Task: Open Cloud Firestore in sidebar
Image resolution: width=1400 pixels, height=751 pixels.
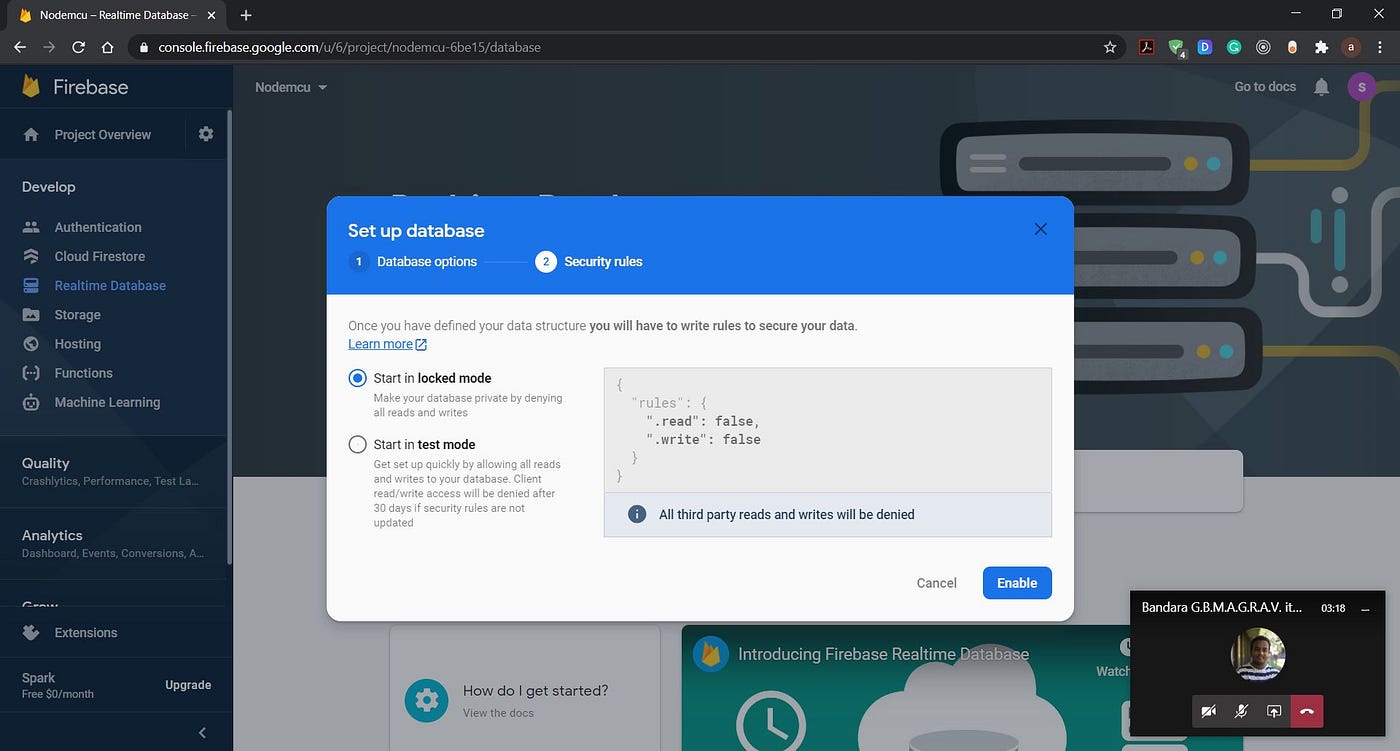Action: point(99,256)
